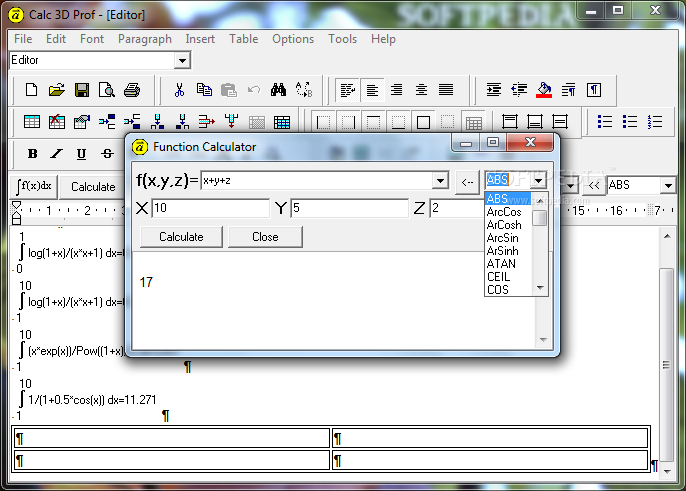Click the Copy icon
Screen dimensions: 686x491
(x=204, y=90)
